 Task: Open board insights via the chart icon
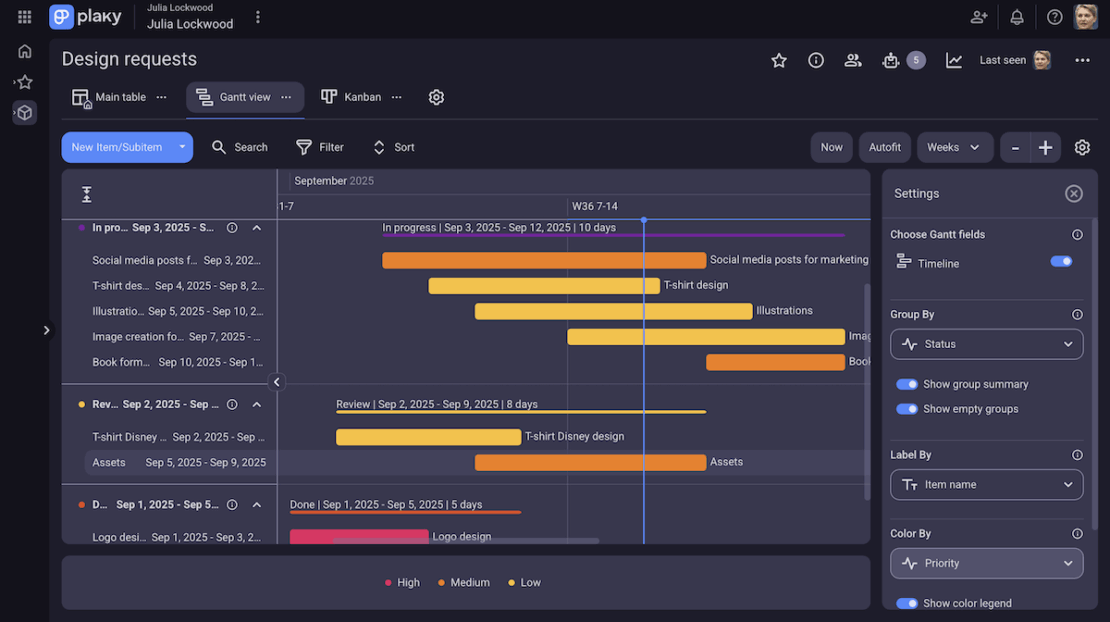(x=953, y=60)
